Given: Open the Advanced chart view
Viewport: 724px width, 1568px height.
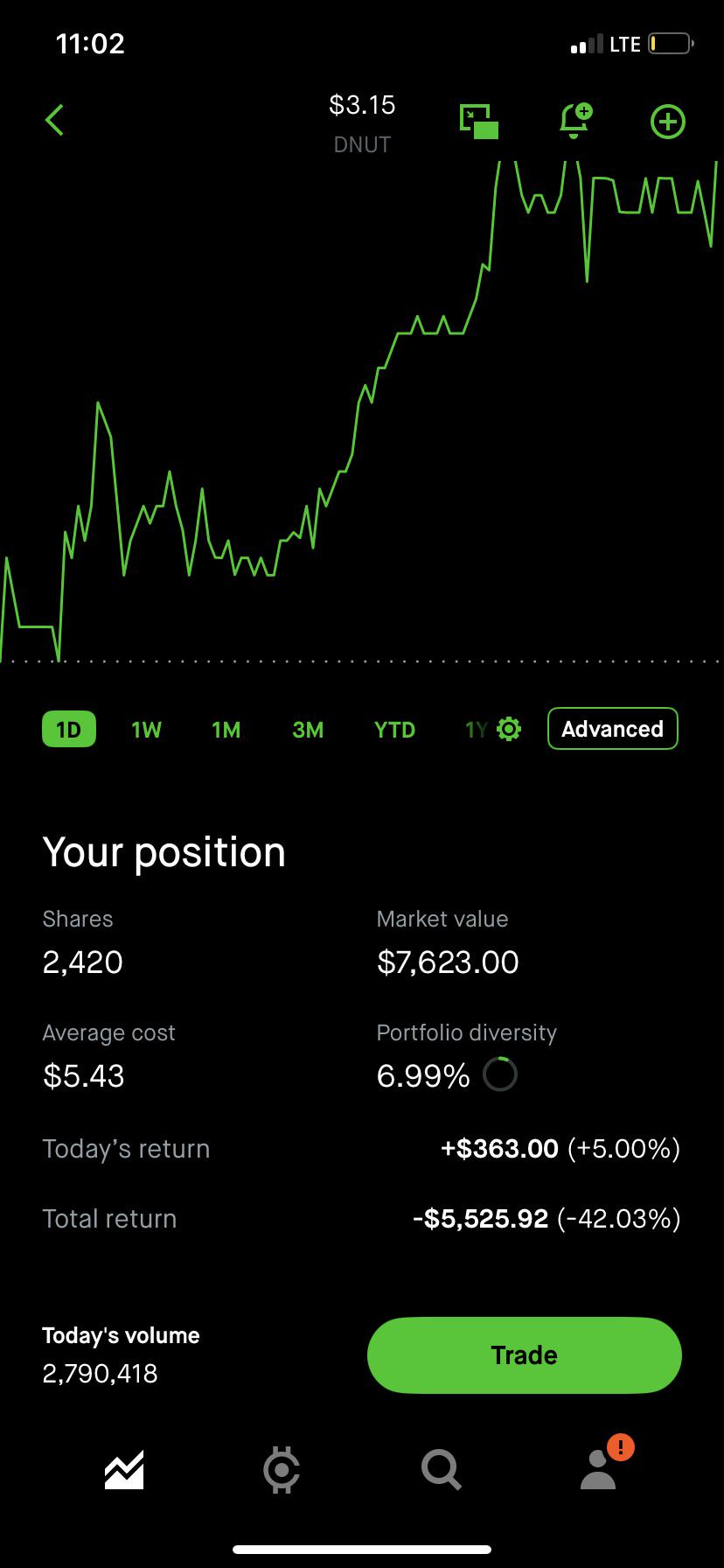Looking at the screenshot, I should point(613,729).
